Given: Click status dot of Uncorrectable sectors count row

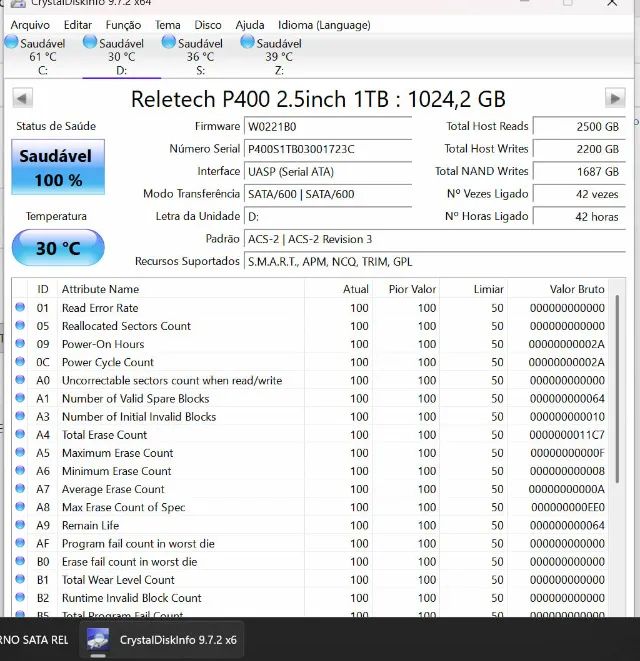Looking at the screenshot, I should pos(20,379).
